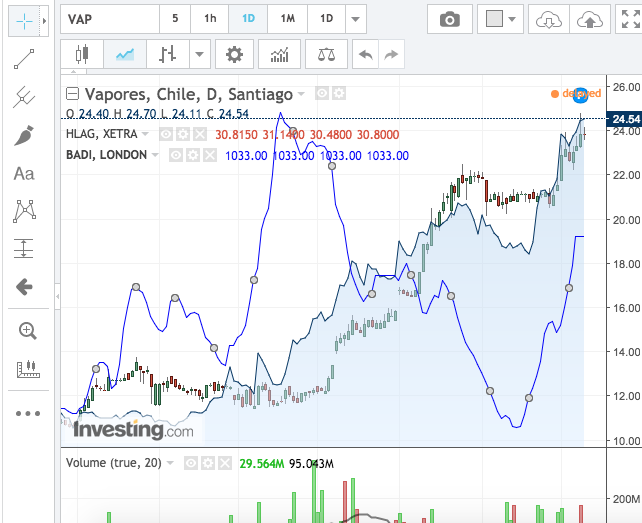Activate the zoom-in magnifier tool
Image resolution: width=642 pixels, height=523 pixels.
[x=28, y=330]
